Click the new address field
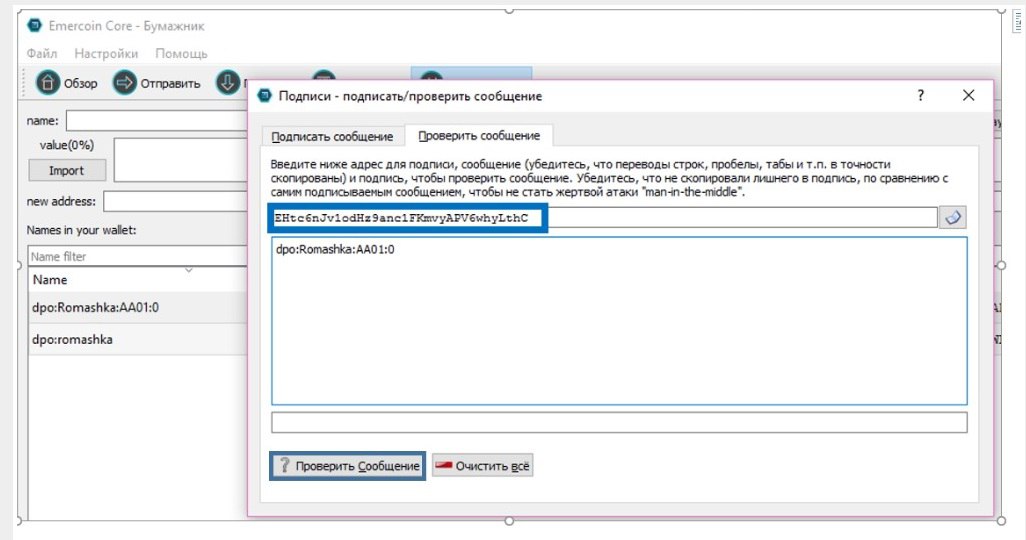 (176, 202)
